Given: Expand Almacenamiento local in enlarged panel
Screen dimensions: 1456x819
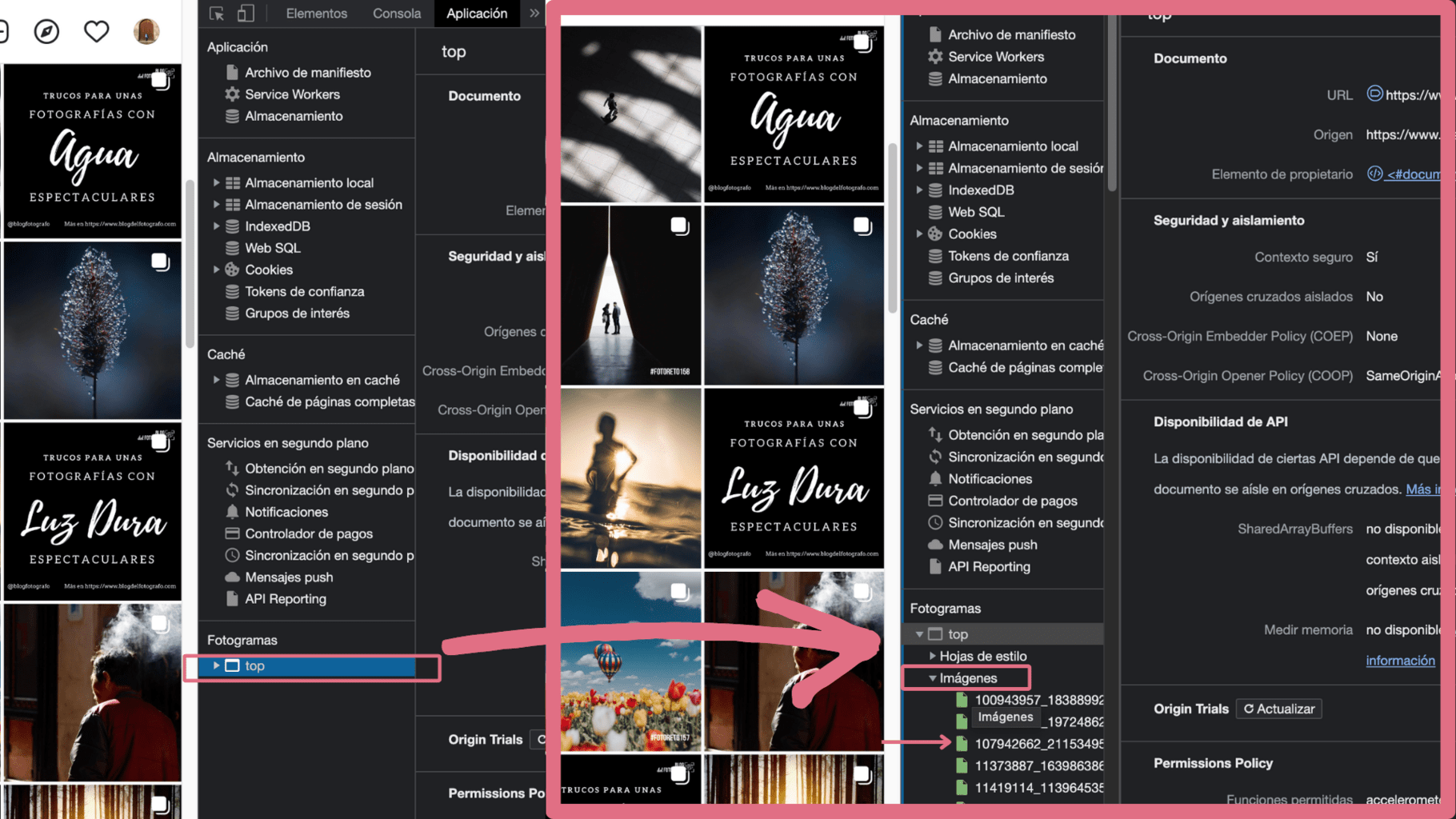Looking at the screenshot, I should pyautogui.click(x=919, y=146).
